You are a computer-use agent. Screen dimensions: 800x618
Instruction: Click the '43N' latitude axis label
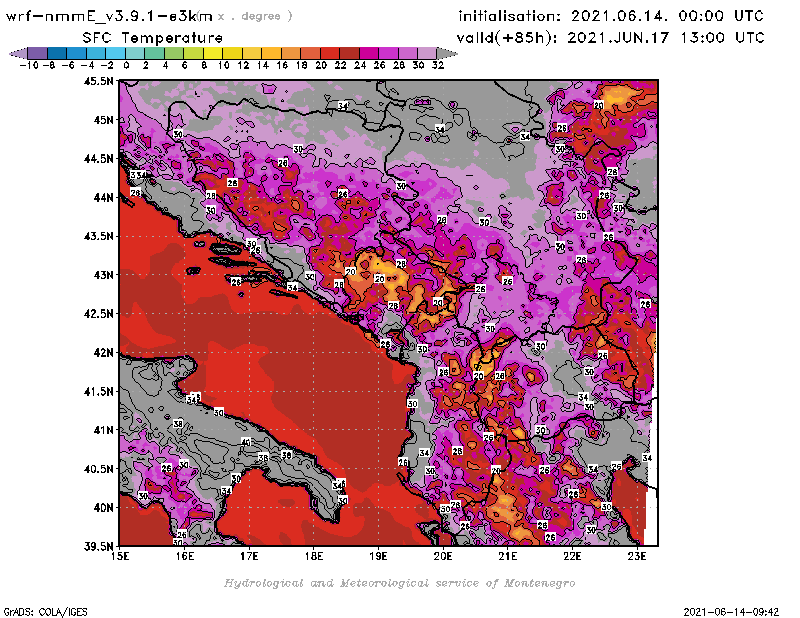coord(103,275)
